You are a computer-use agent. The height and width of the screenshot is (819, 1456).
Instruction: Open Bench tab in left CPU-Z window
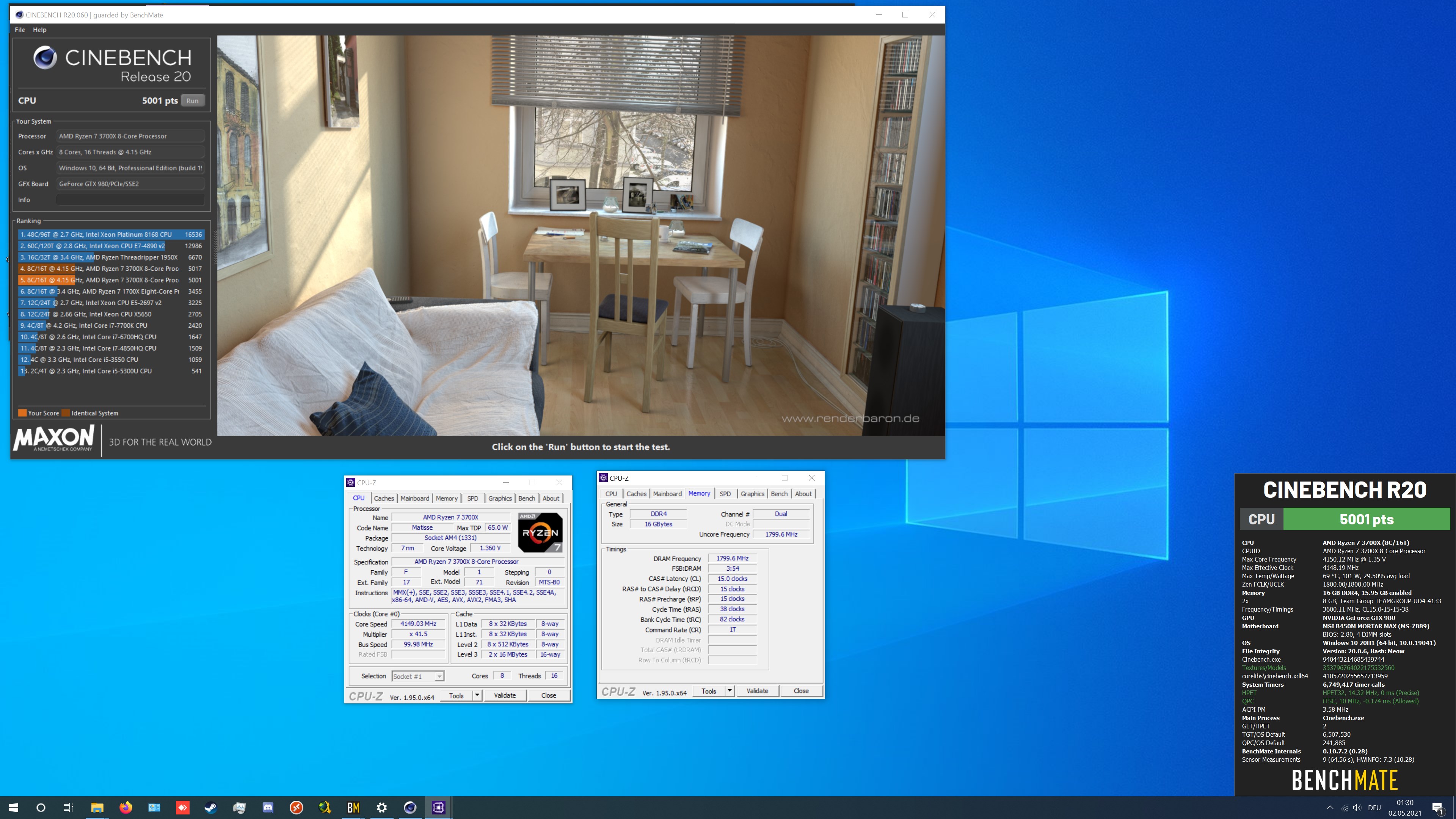point(526,498)
